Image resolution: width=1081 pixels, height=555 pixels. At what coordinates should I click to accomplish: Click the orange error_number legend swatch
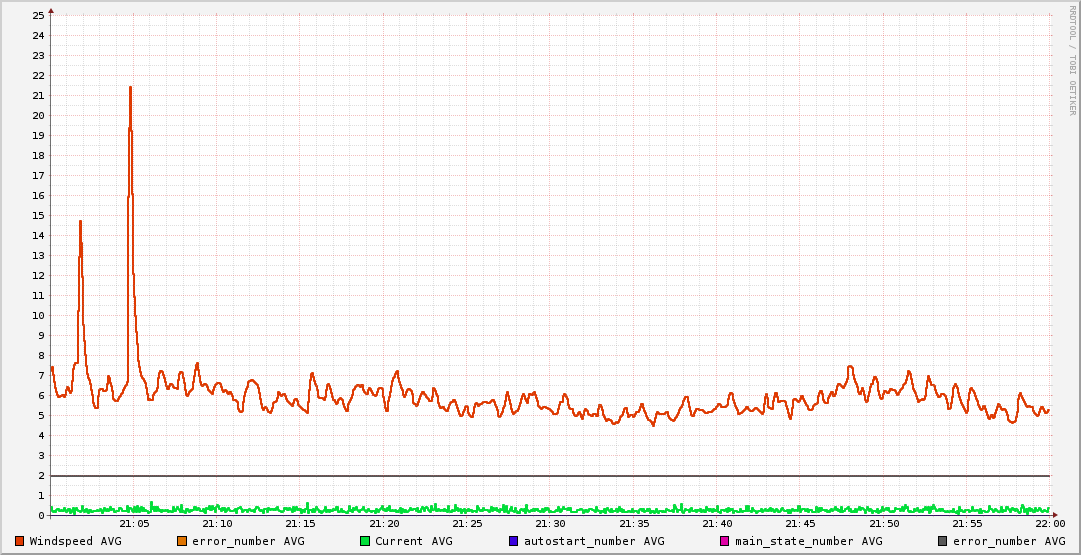tap(182, 541)
